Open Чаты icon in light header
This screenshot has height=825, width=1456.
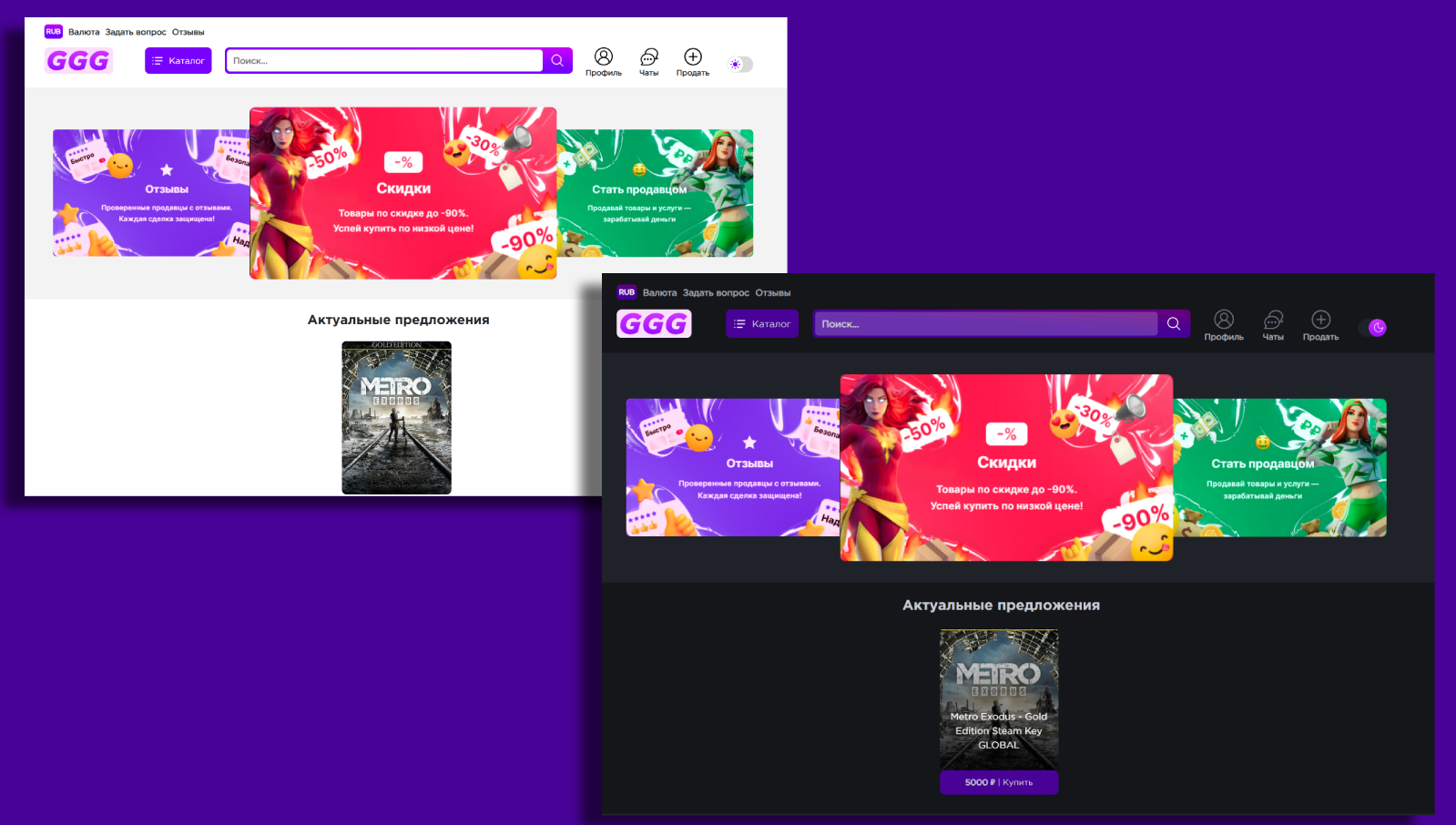(648, 57)
